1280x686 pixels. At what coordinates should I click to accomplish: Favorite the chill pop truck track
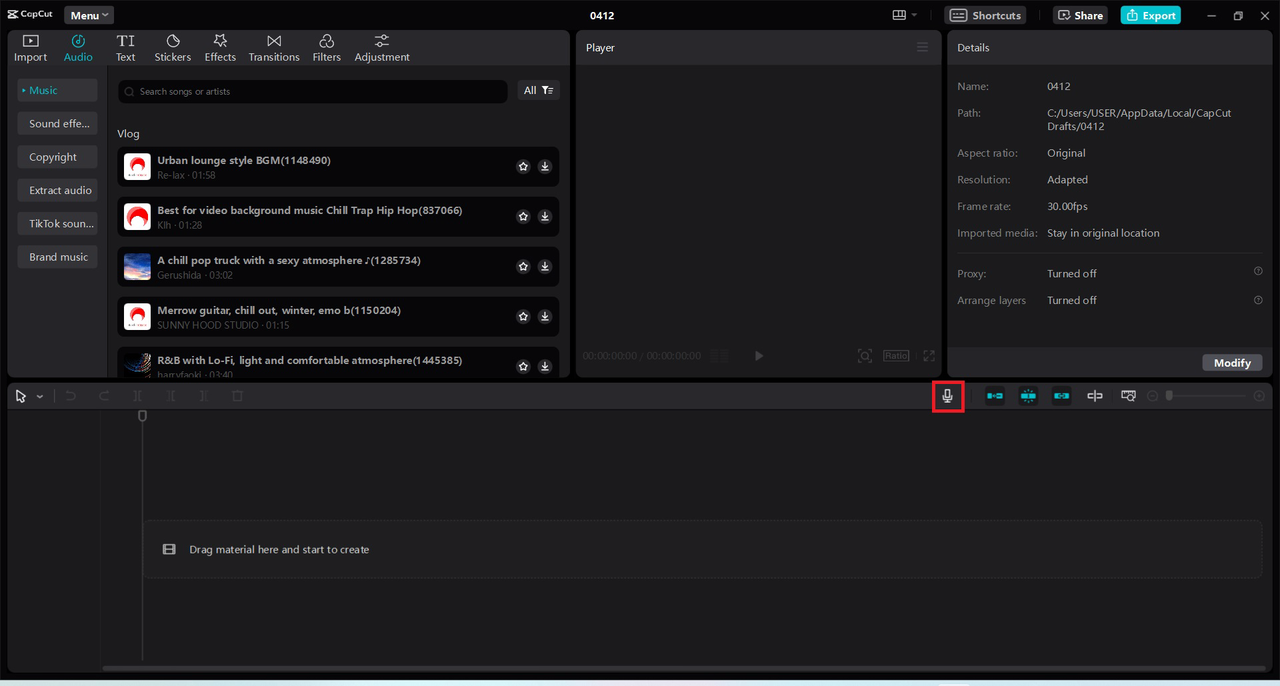[x=523, y=267]
